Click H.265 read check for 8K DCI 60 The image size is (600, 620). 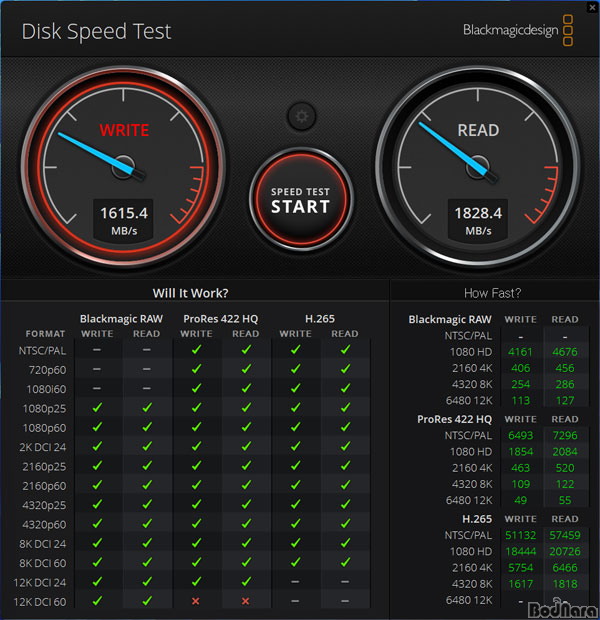pos(345,562)
